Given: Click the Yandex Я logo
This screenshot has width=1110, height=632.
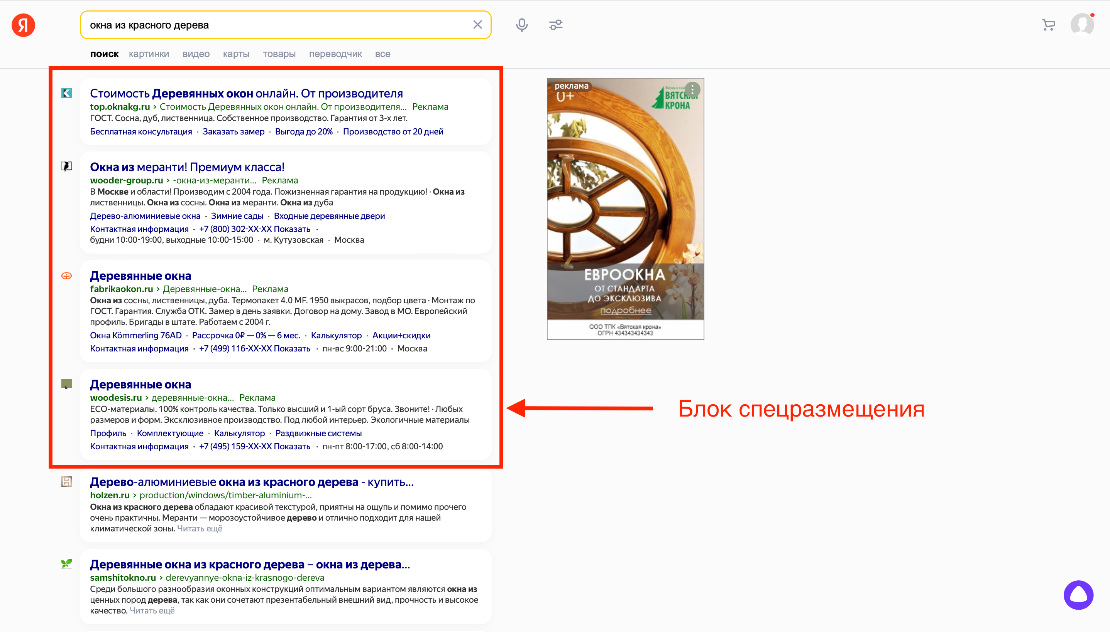Looking at the screenshot, I should click(x=21, y=24).
